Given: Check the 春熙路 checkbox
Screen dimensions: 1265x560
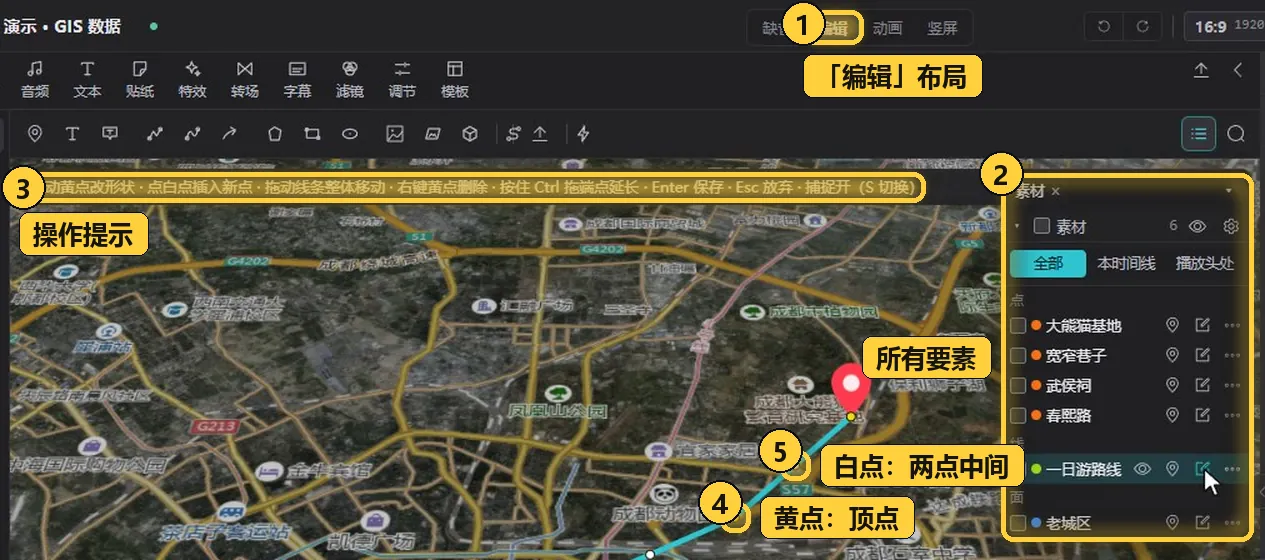Looking at the screenshot, I should tap(1018, 415).
